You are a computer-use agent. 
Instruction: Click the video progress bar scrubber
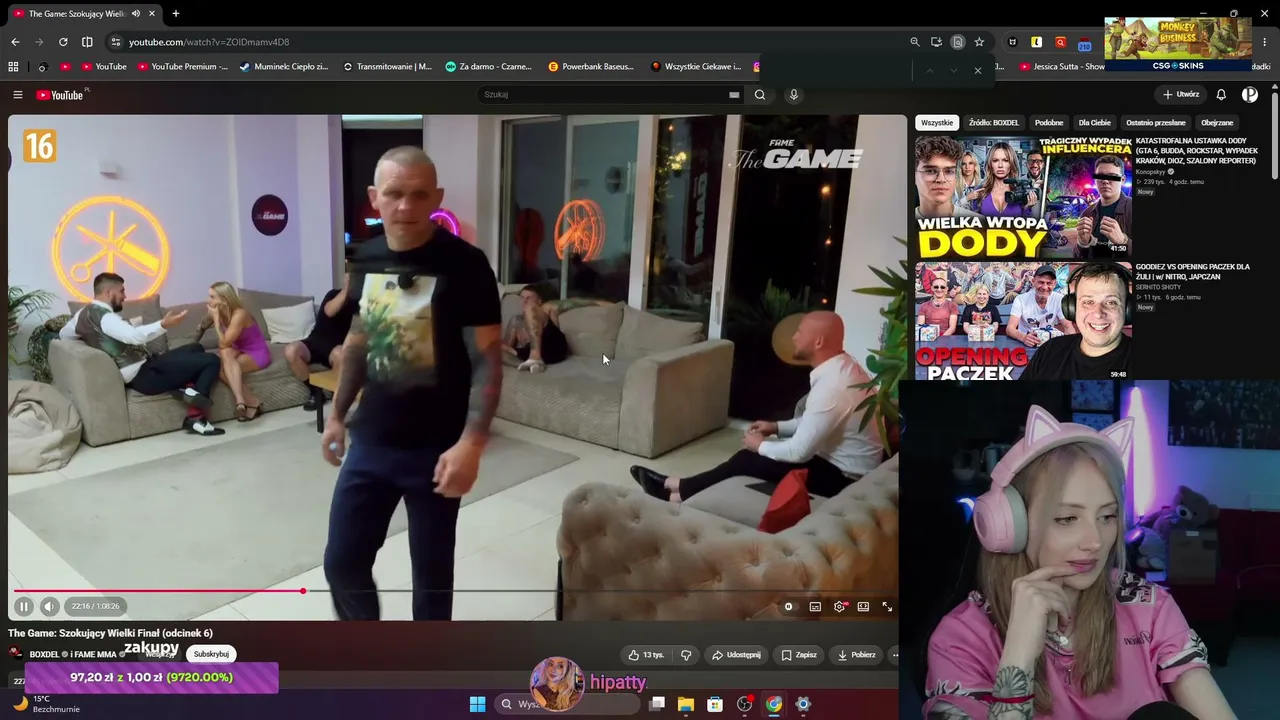[x=303, y=591]
